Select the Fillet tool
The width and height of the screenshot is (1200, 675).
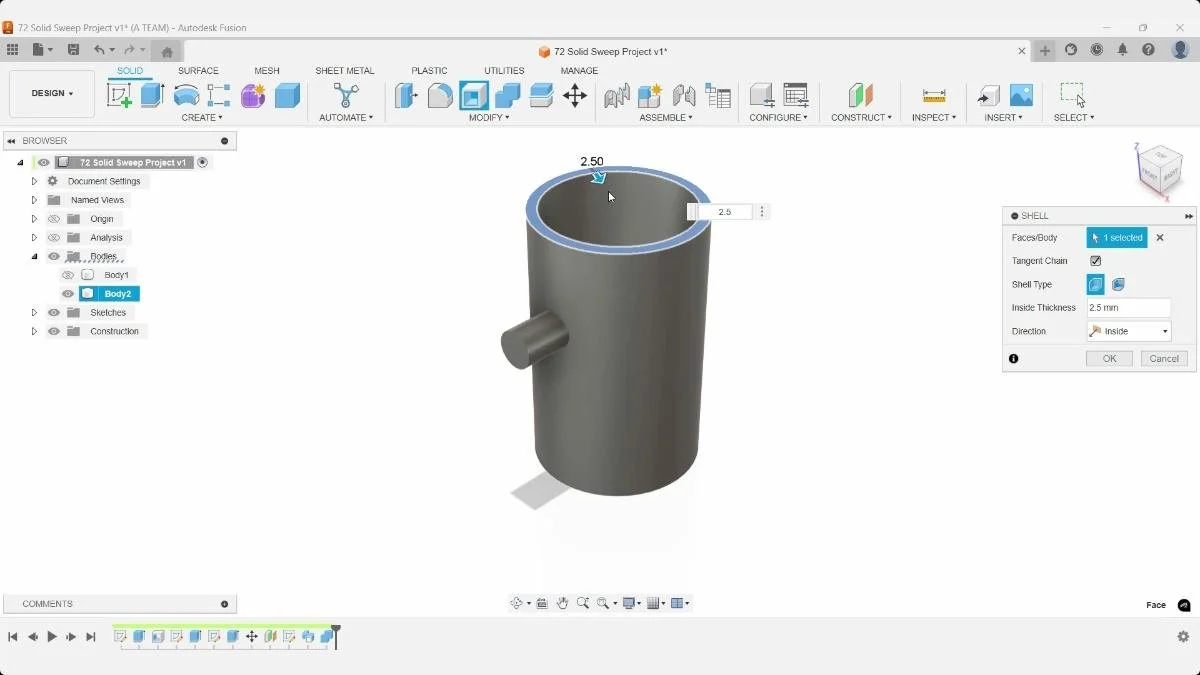[x=440, y=95]
